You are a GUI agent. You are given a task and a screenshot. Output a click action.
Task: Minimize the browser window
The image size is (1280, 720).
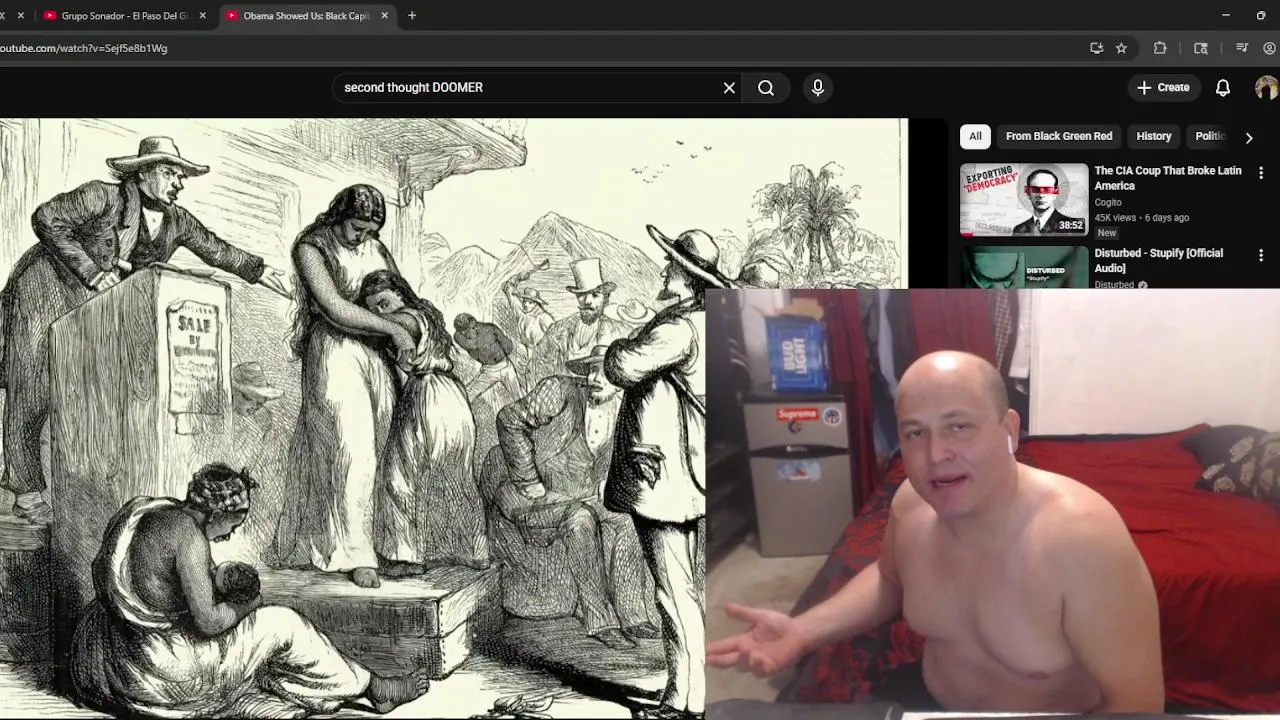[x=1226, y=16]
